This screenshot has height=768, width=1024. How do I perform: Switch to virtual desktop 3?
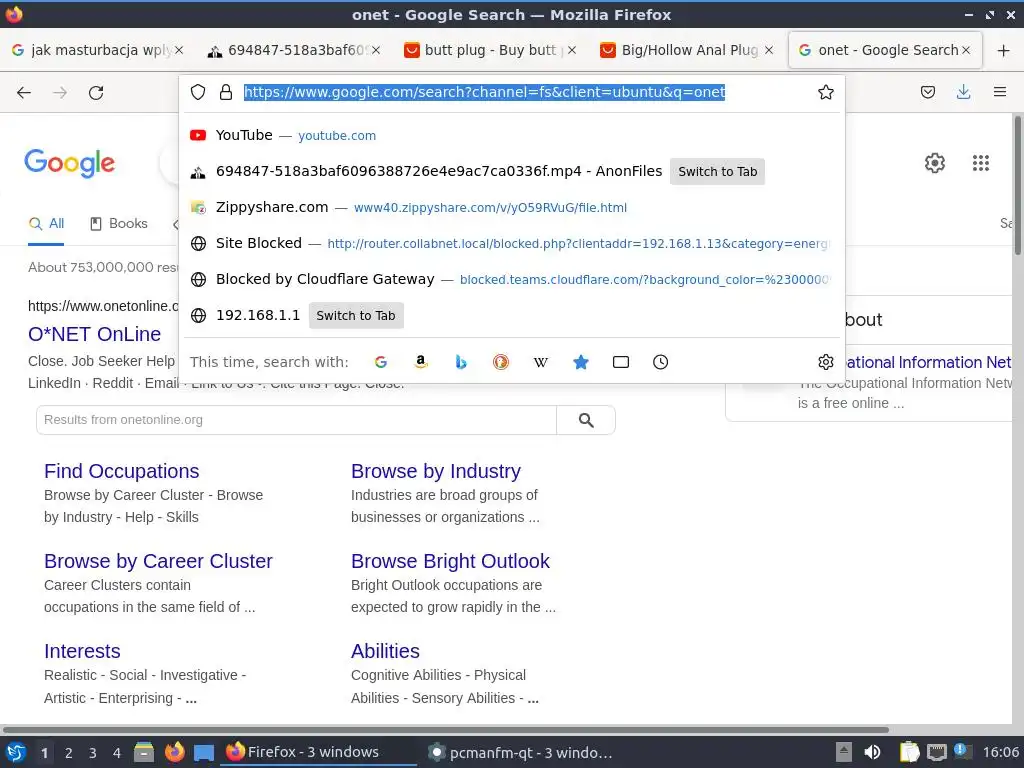93,753
